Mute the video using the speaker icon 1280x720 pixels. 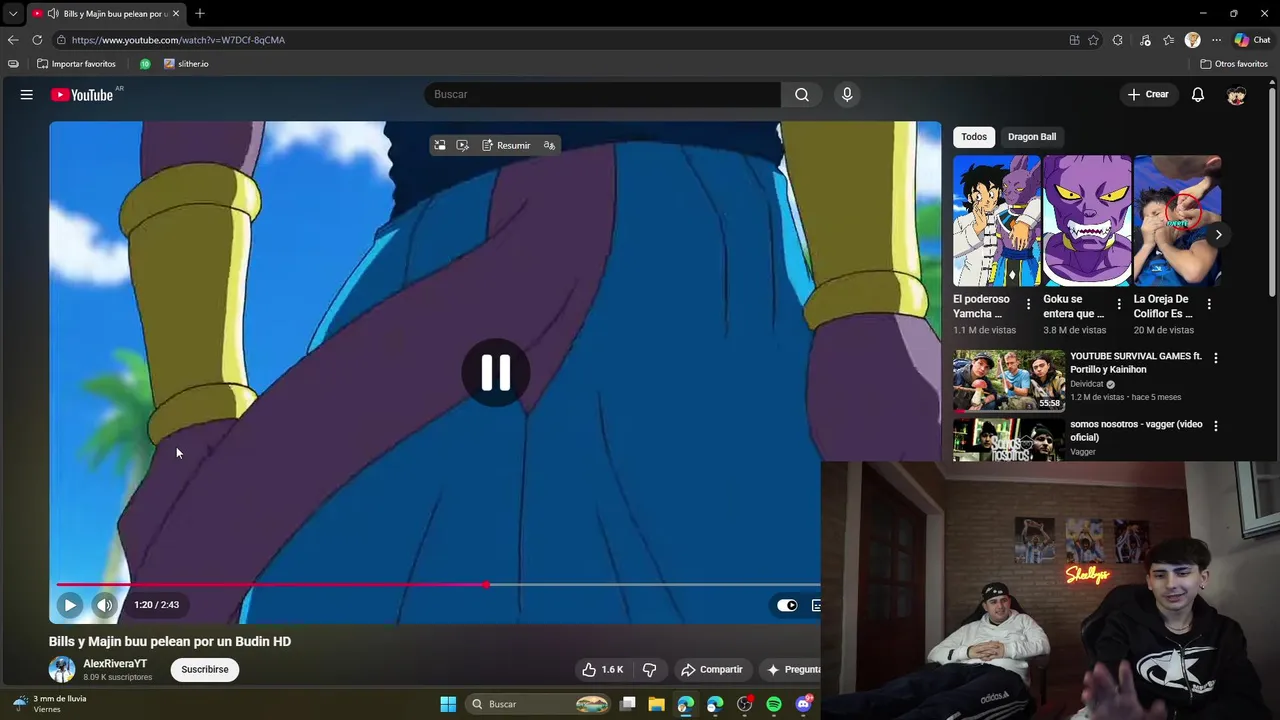click(x=105, y=605)
